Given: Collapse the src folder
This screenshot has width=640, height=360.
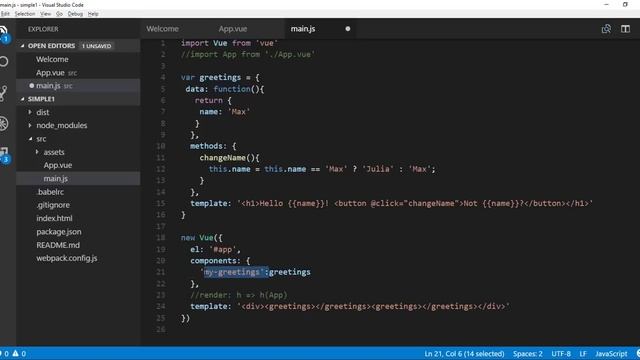Looking at the screenshot, I should coord(30,139).
